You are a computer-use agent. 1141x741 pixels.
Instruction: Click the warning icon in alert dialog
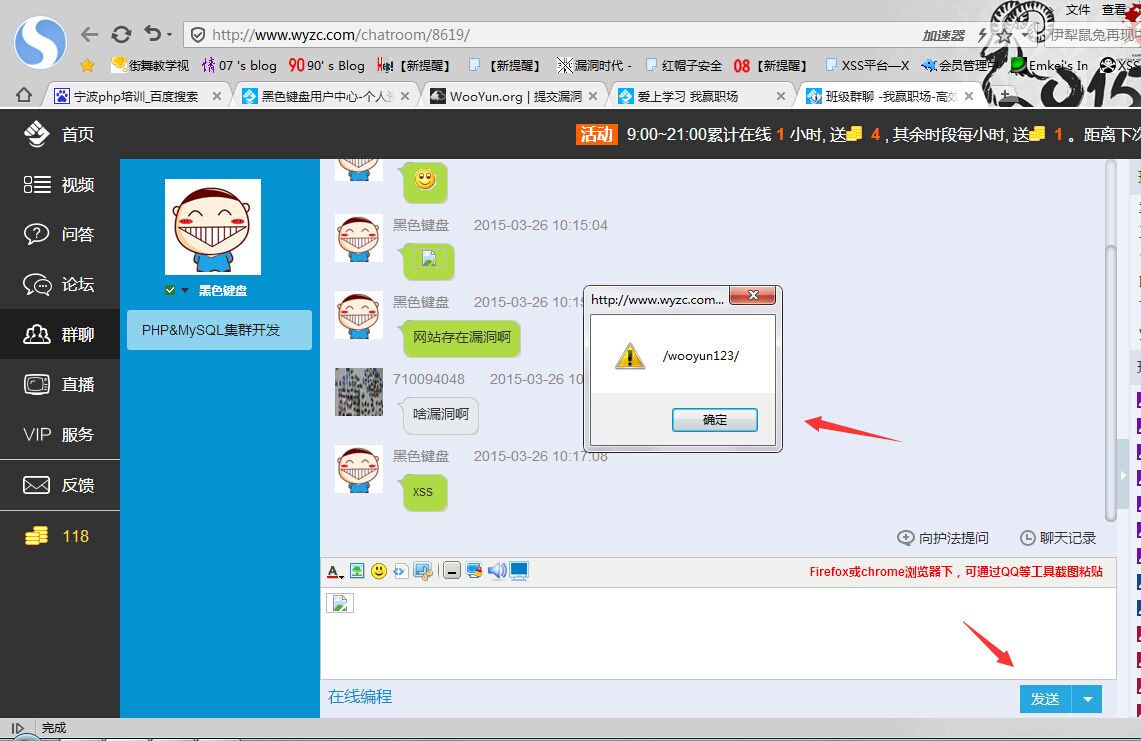(630, 356)
